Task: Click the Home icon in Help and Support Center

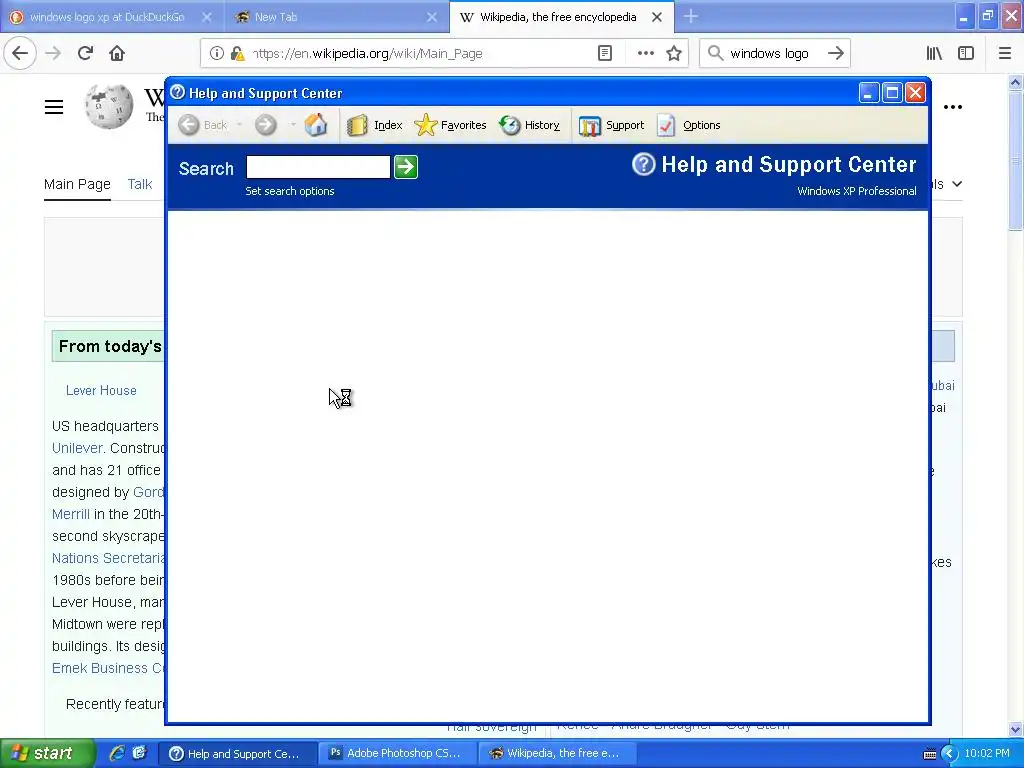Action: coord(316,125)
